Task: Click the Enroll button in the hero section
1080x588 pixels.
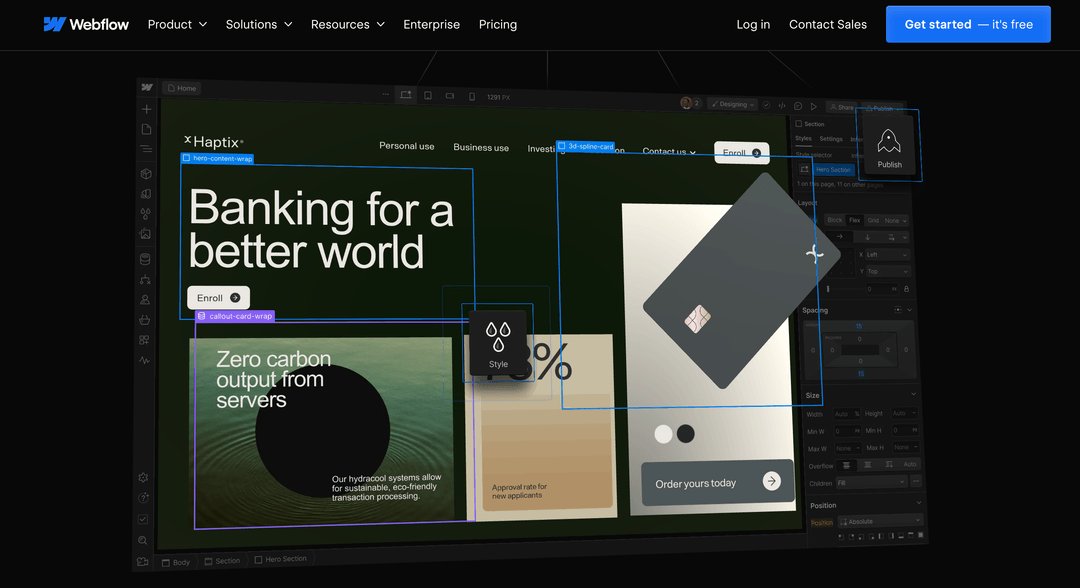Action: (218, 297)
